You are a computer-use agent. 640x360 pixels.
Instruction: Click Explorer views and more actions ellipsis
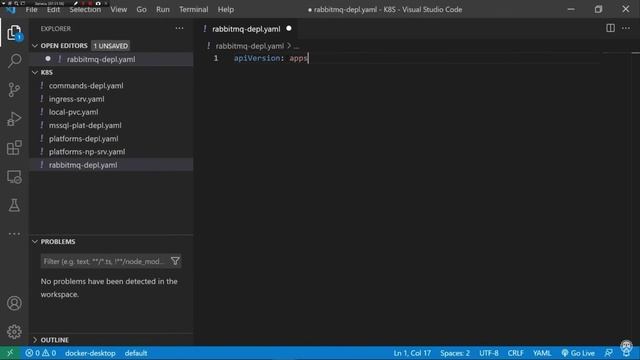point(179,28)
